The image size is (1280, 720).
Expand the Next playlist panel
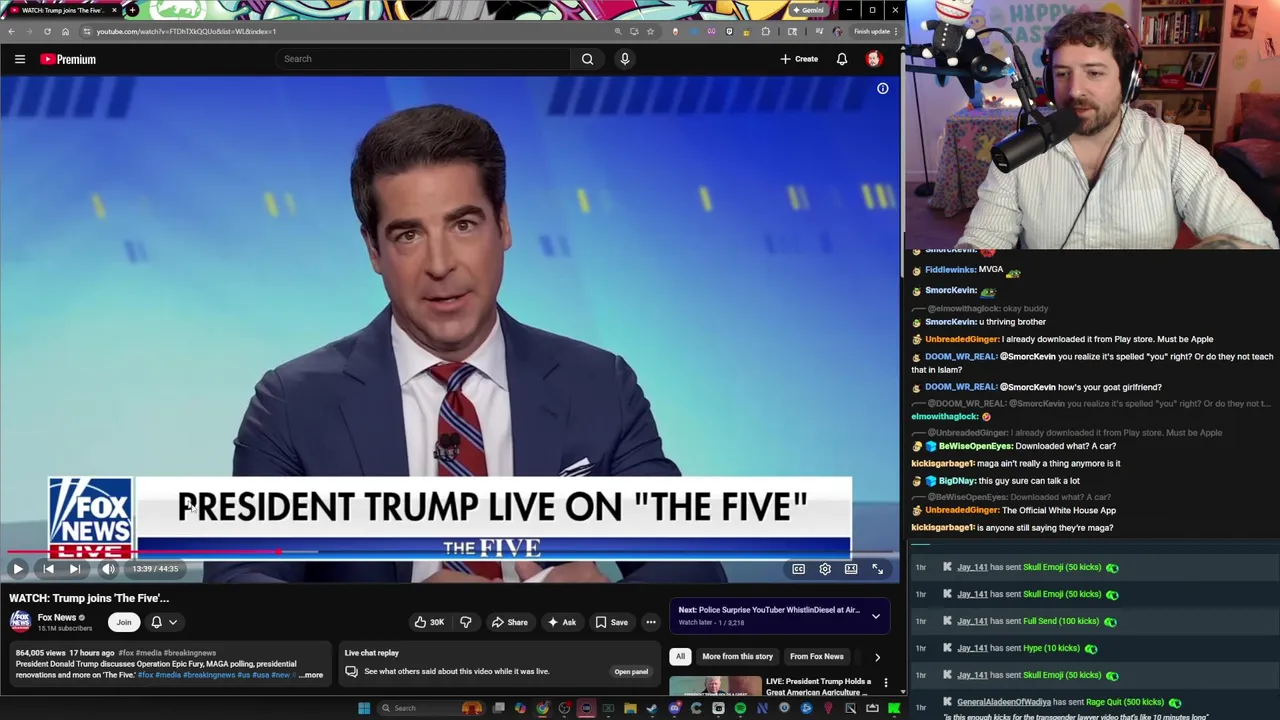pyautogui.click(x=876, y=616)
